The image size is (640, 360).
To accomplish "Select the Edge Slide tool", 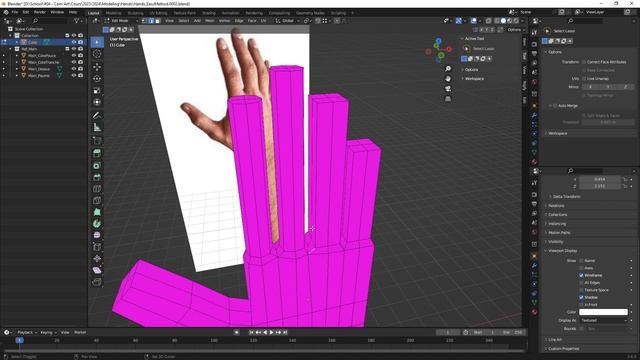I will click(97, 247).
